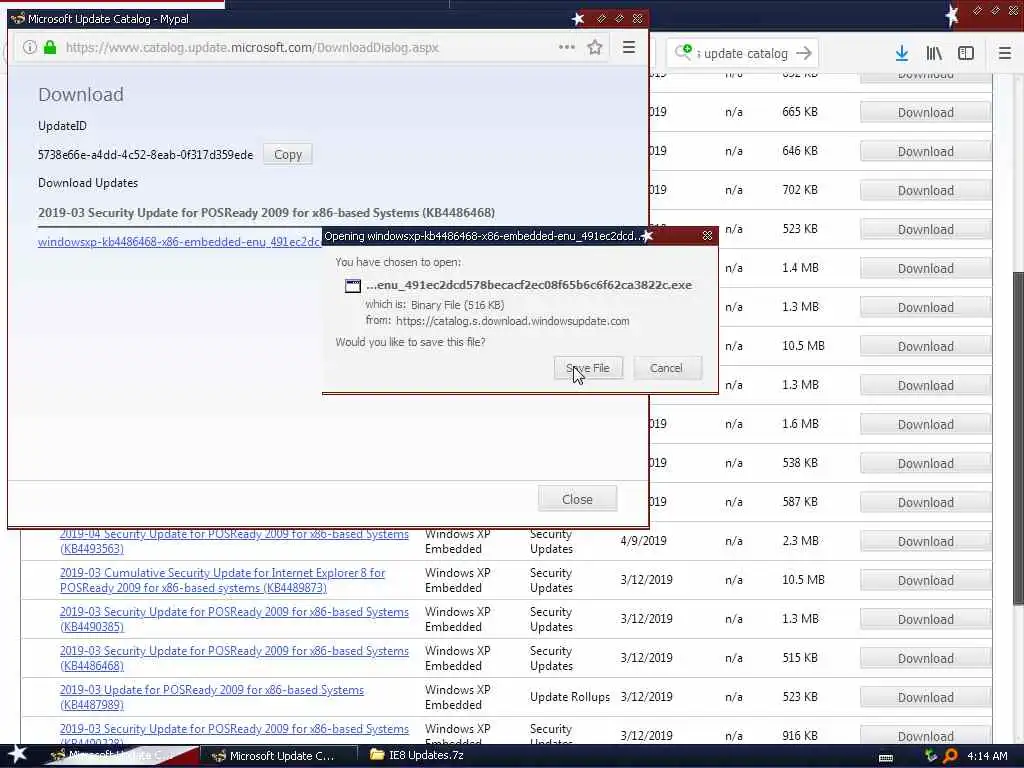Open page actions three-dots menu
The height and width of the screenshot is (768, 1024).
(566, 47)
